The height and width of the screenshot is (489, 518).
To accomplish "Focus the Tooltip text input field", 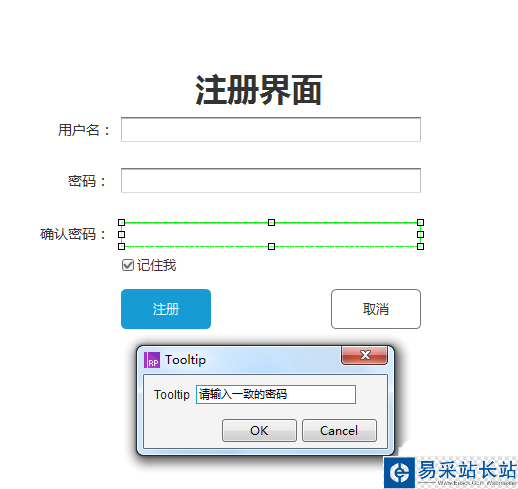I will coord(276,394).
